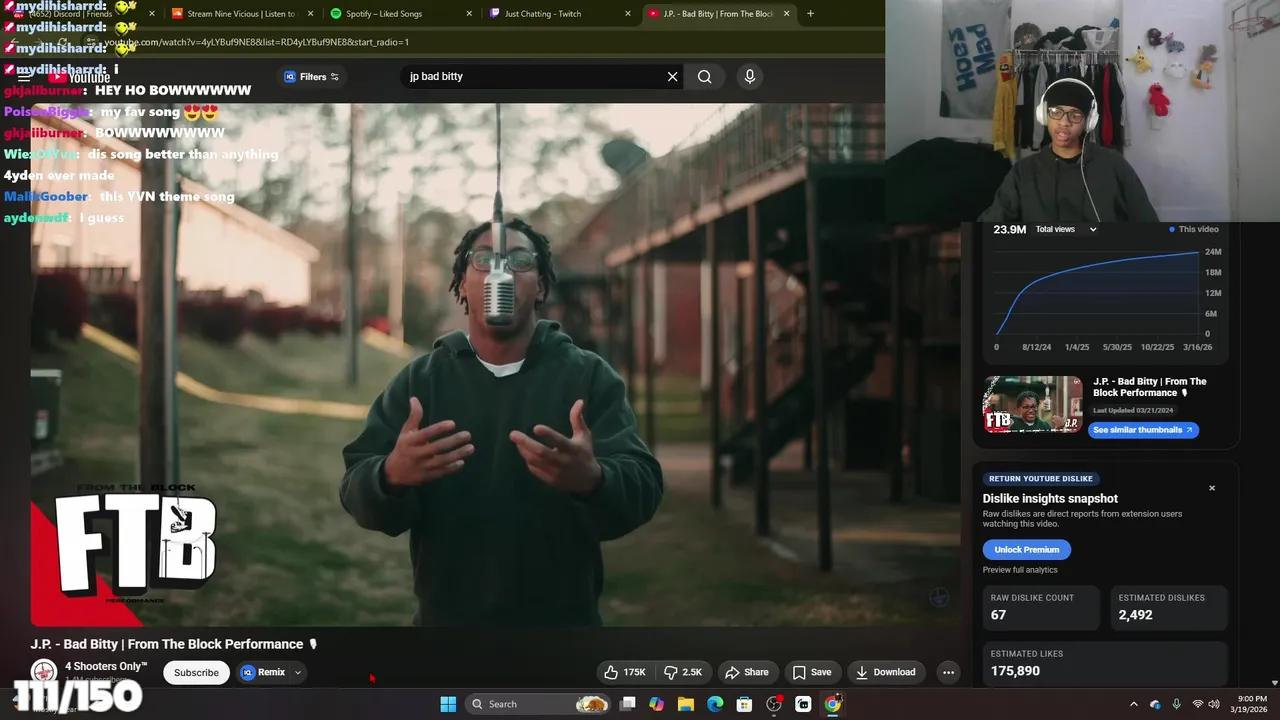Open the OneDrive cloud tray icon
This screenshot has width=1280, height=720.
(x=1155, y=704)
